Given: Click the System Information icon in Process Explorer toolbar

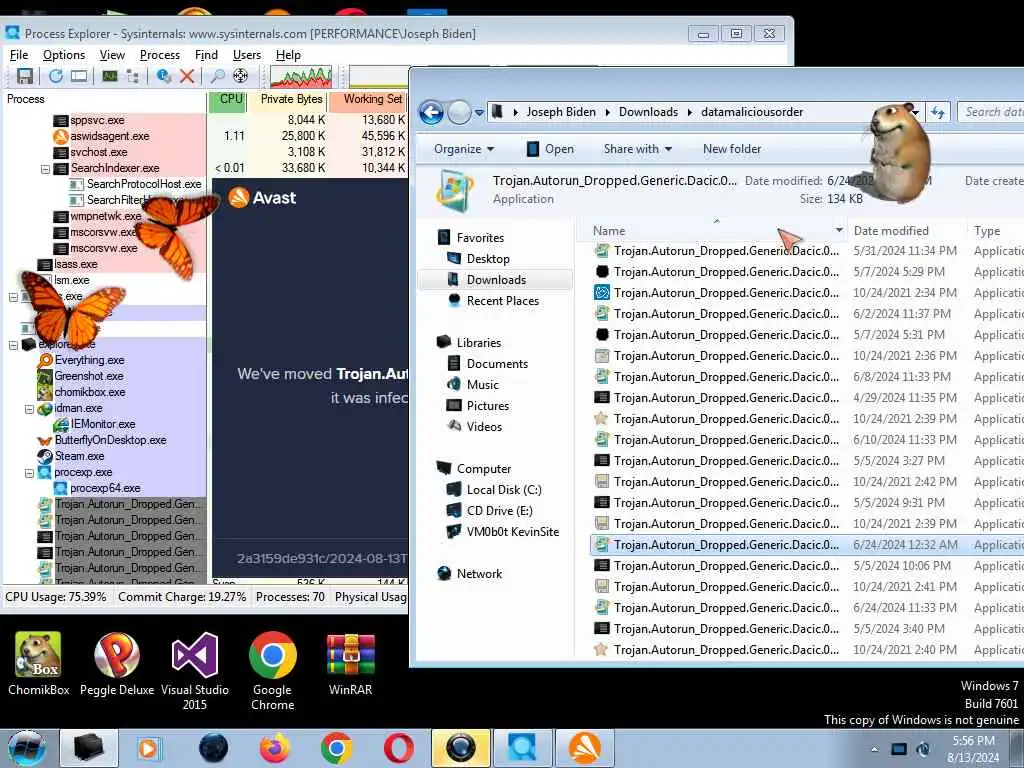Looking at the screenshot, I should tap(109, 76).
